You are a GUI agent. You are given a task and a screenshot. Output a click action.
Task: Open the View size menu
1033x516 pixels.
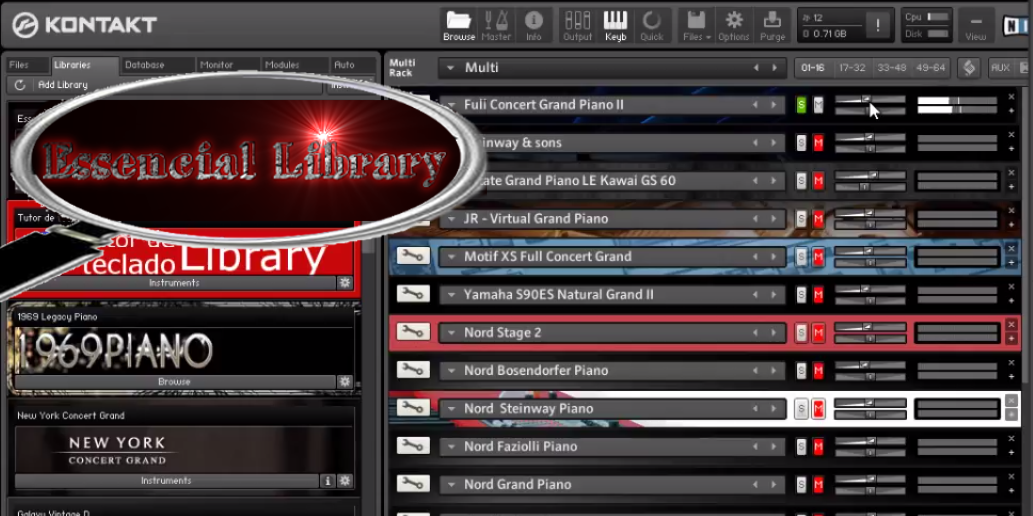pos(976,26)
